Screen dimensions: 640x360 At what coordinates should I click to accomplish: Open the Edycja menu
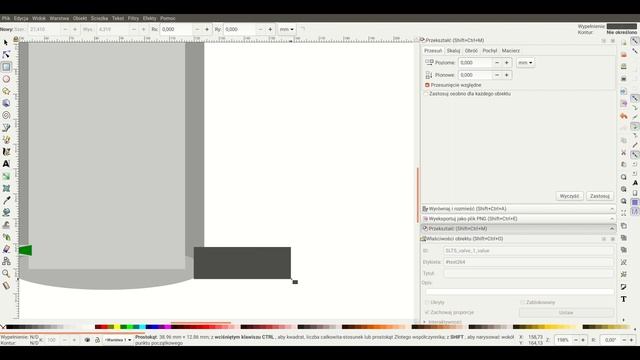pyautogui.click(x=21, y=18)
